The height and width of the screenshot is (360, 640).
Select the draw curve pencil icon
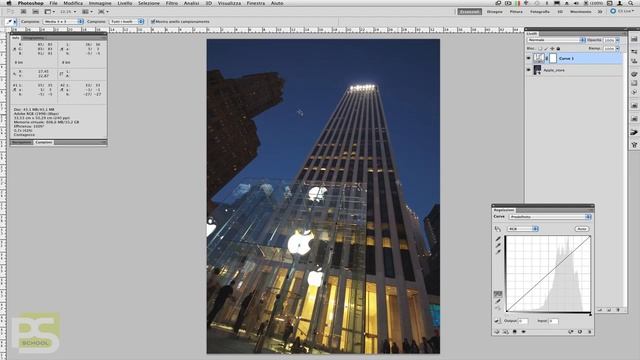coord(498,301)
